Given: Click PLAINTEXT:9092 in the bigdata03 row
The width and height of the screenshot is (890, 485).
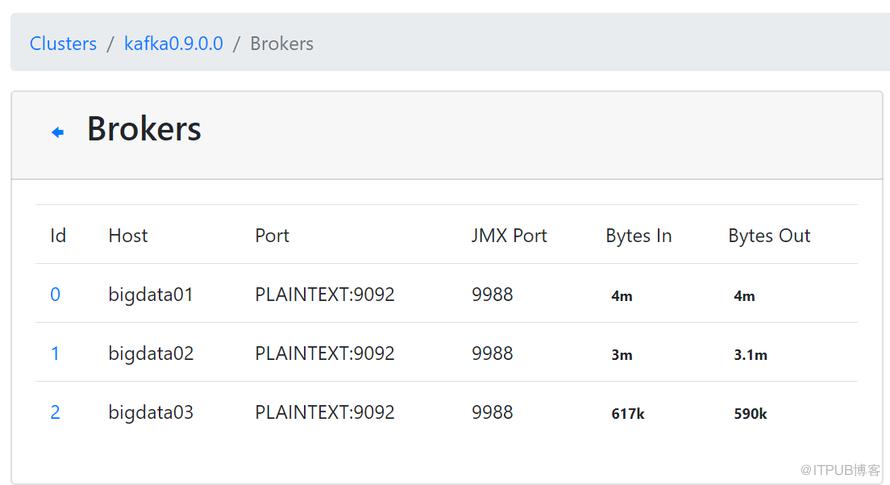Looking at the screenshot, I should [x=325, y=412].
